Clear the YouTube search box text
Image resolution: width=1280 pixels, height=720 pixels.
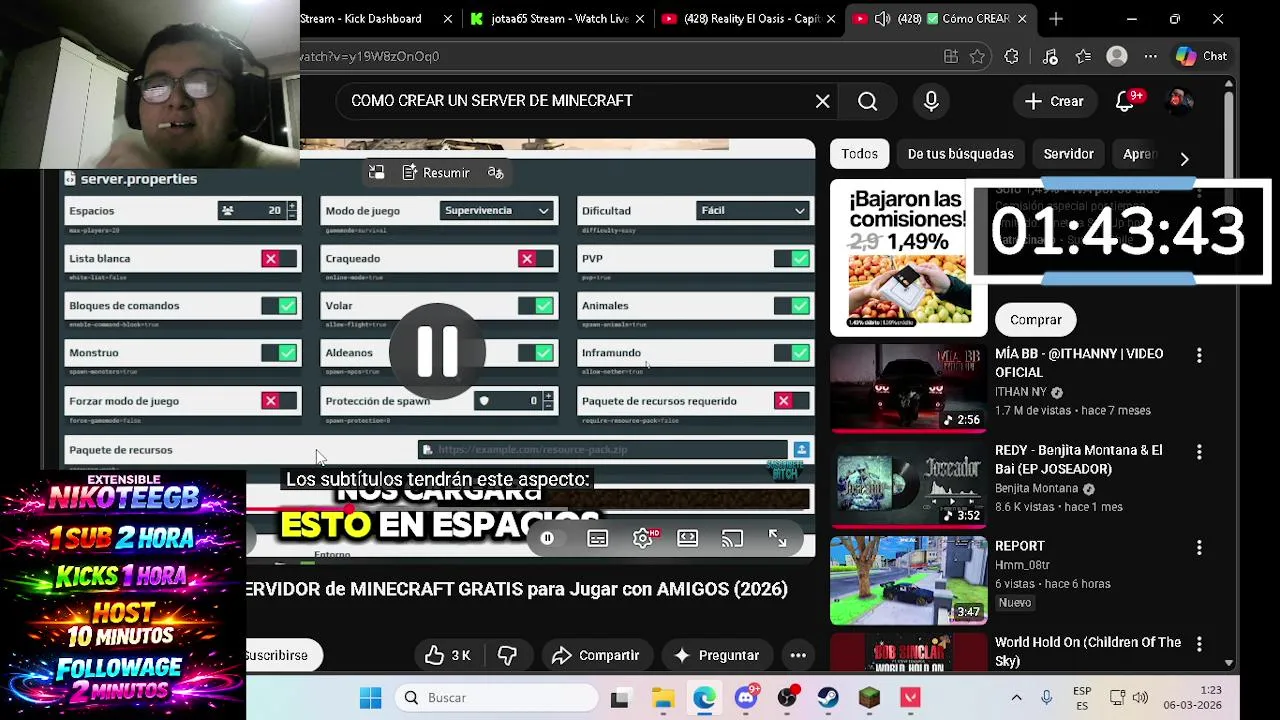pos(822,101)
